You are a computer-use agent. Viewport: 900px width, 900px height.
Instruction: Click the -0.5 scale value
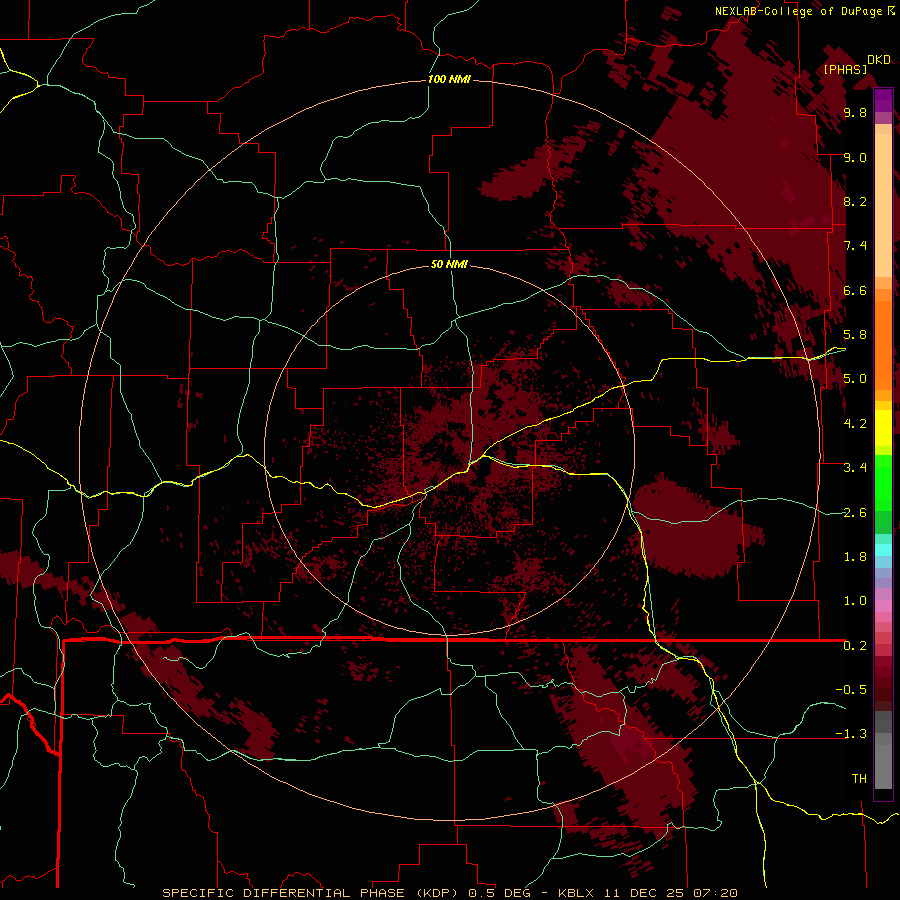[x=851, y=690]
